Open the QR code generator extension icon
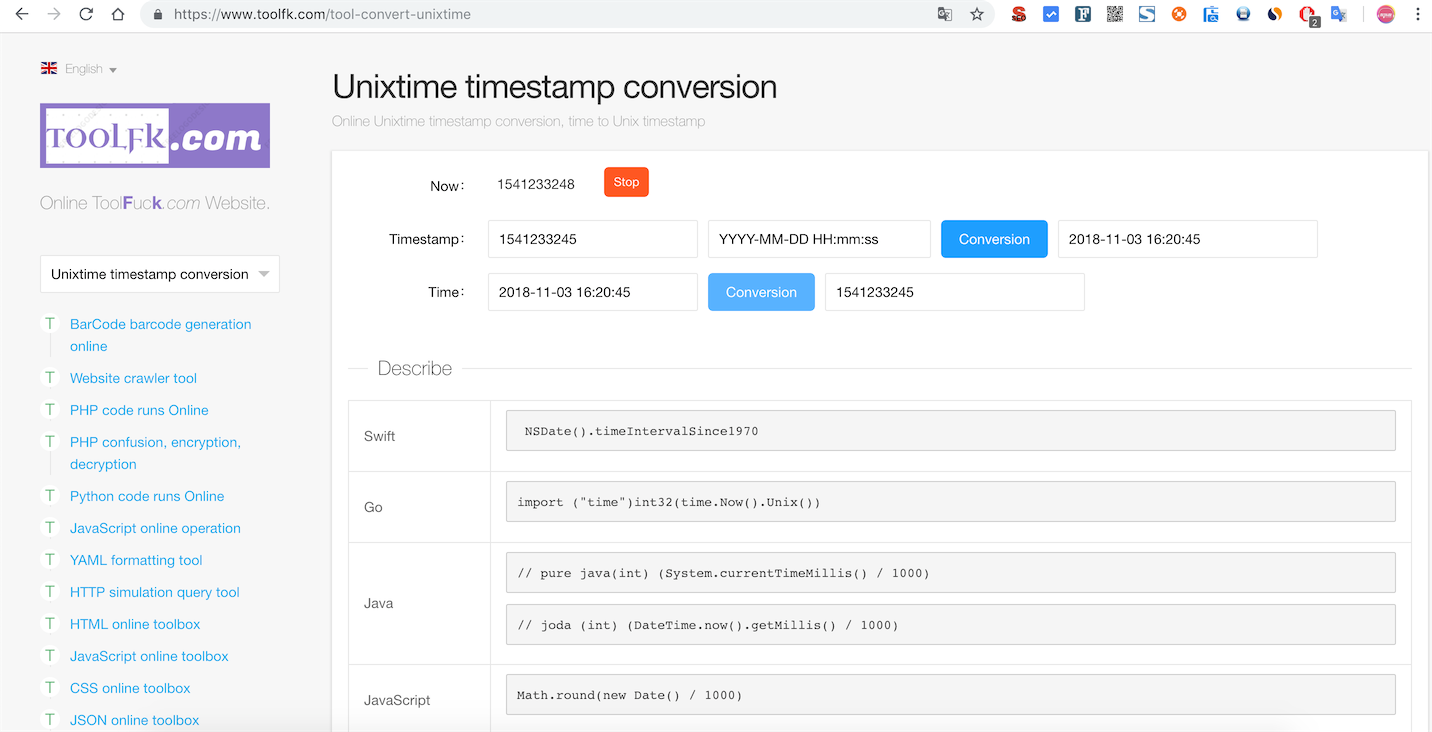Viewport: 1432px width, 732px height. [1114, 14]
